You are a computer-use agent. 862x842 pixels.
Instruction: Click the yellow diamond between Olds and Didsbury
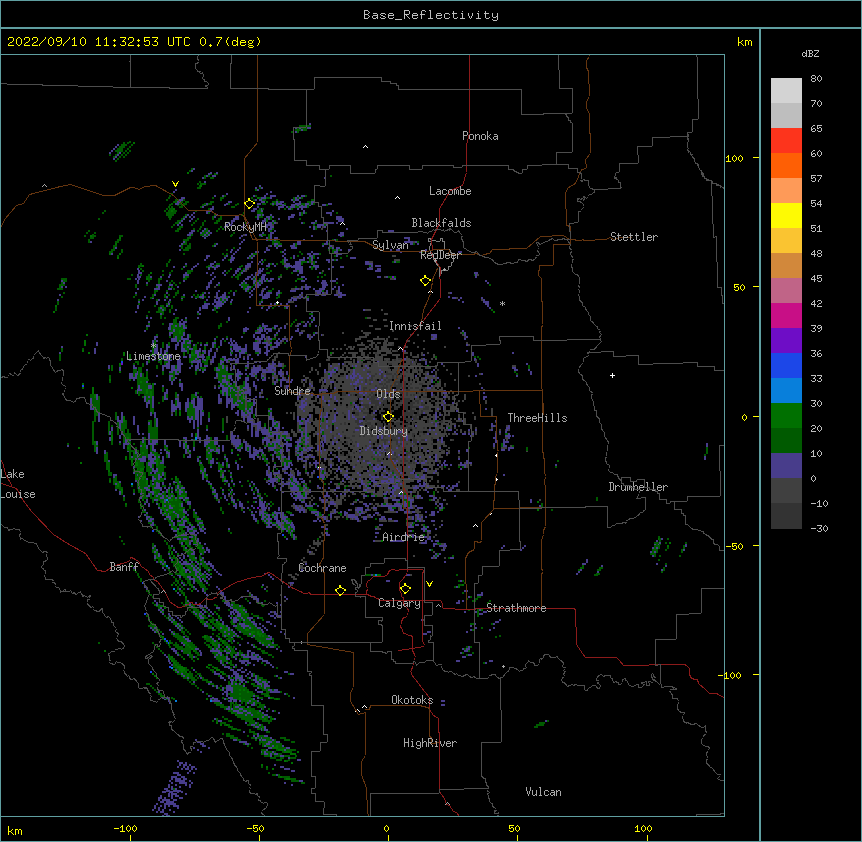click(388, 417)
